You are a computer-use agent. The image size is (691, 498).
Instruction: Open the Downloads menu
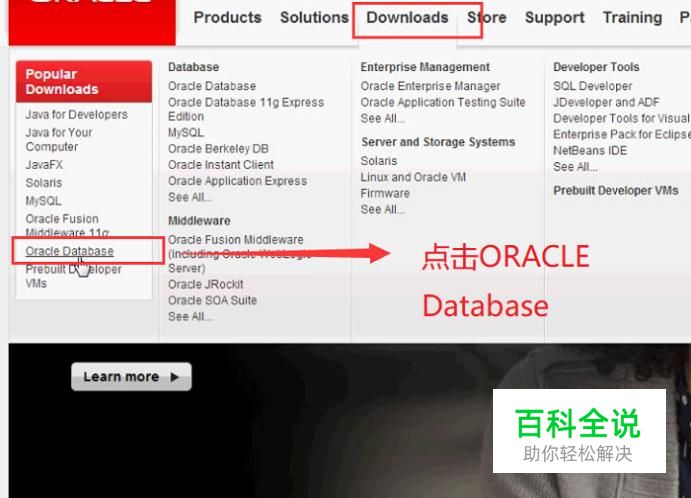coord(407,18)
